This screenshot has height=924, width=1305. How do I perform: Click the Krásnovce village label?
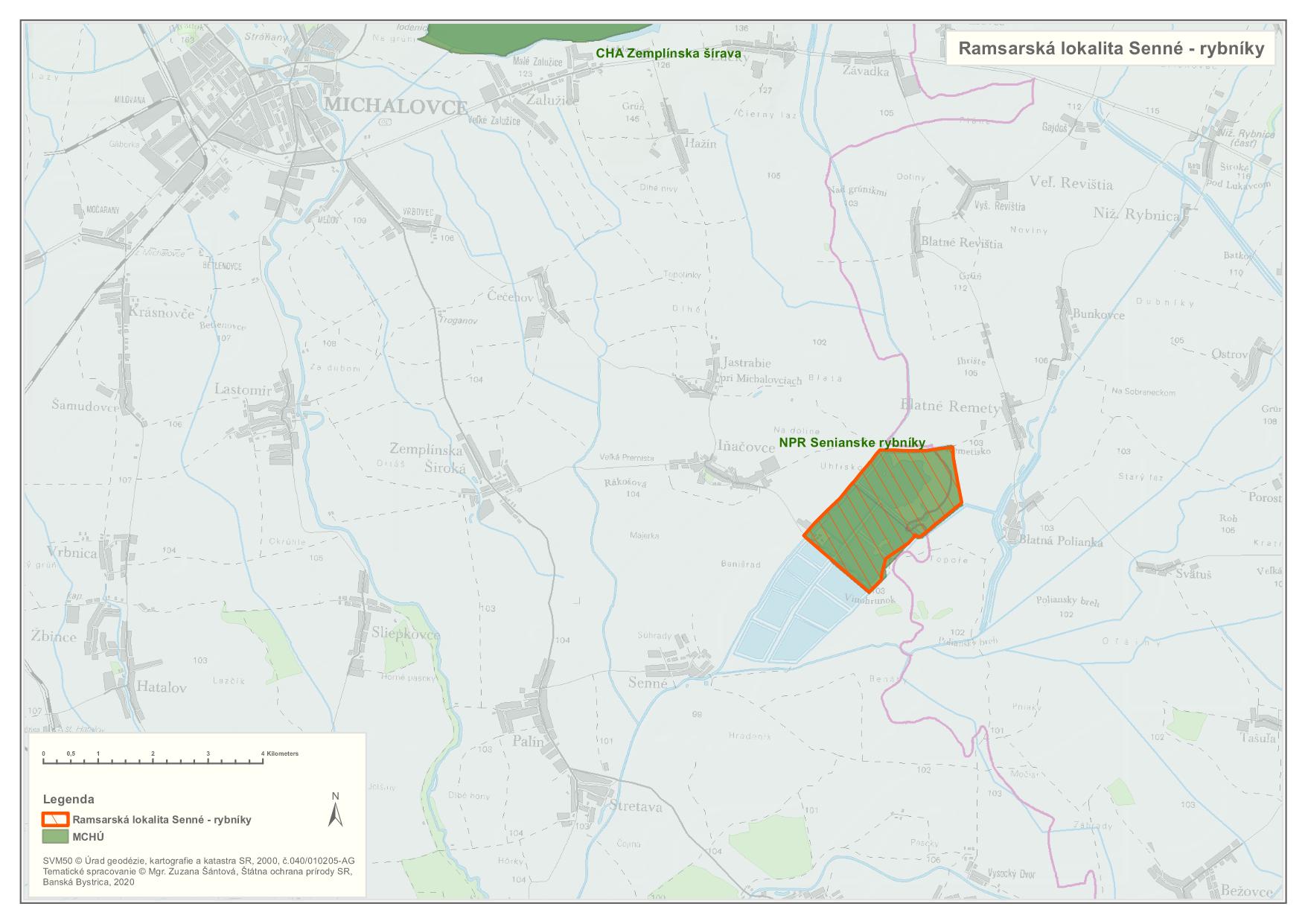pyautogui.click(x=162, y=312)
